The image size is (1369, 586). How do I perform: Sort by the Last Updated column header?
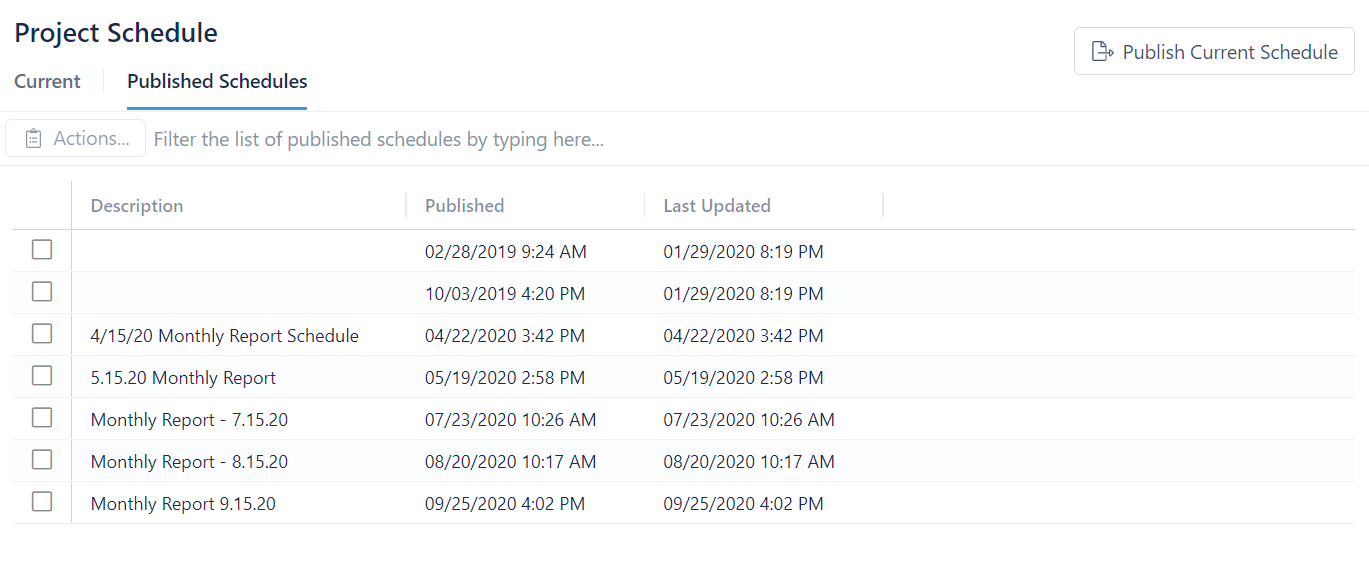coord(717,206)
